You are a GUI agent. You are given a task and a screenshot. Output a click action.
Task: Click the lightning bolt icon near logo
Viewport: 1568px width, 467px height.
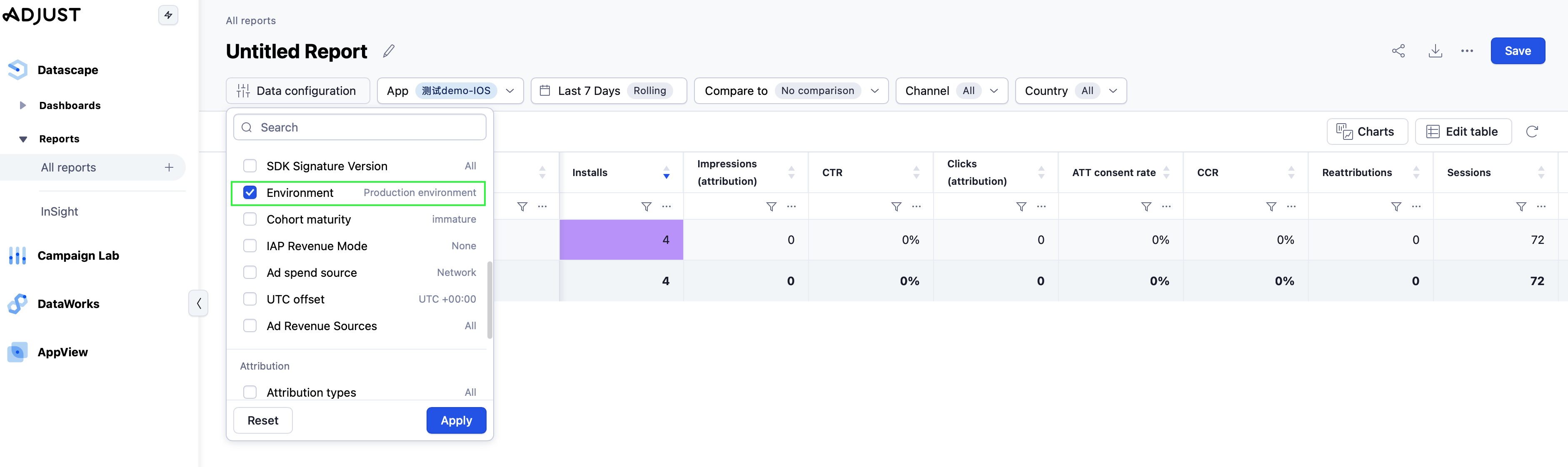(x=168, y=15)
